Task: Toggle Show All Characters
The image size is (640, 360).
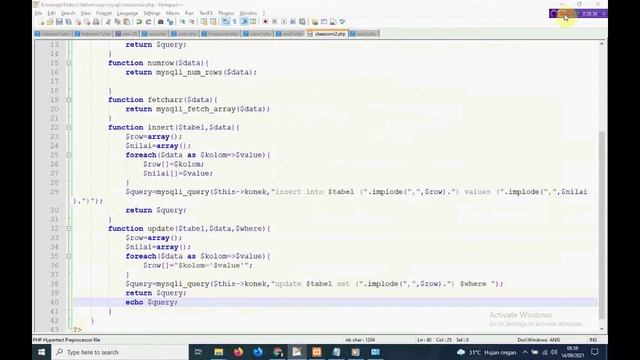Action: click(x=235, y=22)
